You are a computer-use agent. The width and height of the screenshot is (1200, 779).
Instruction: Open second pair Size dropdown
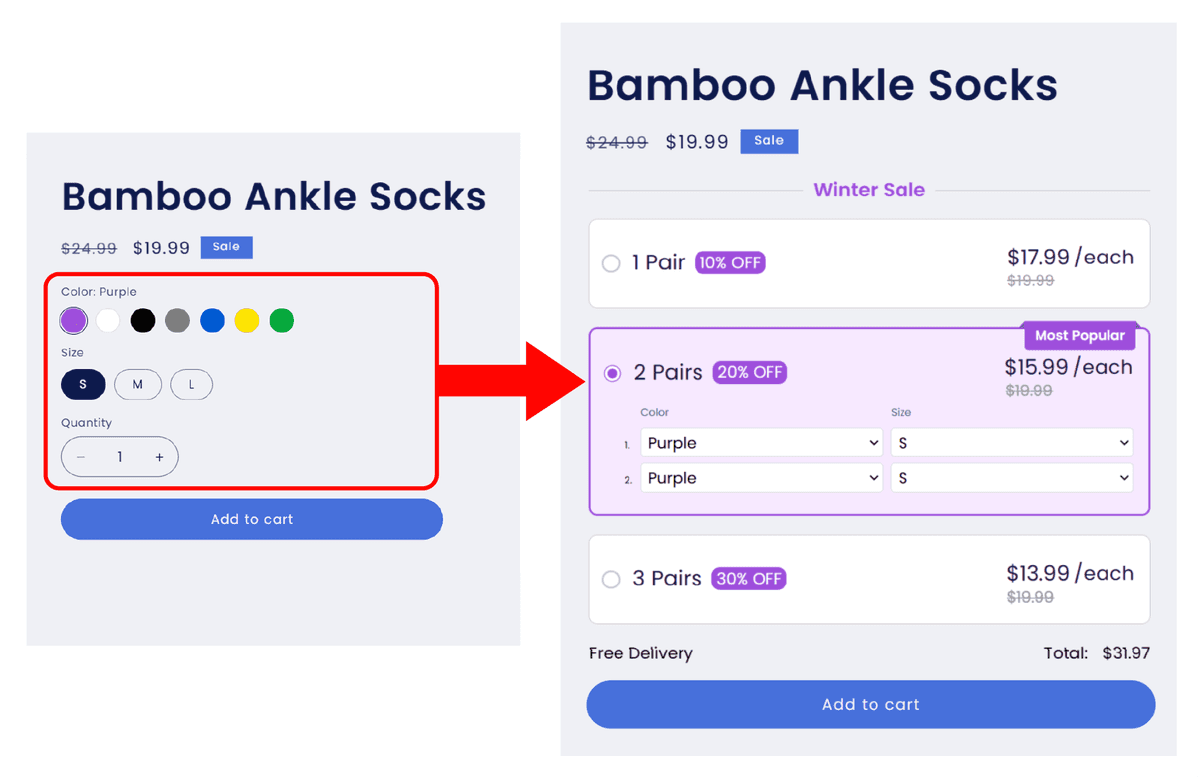(1011, 478)
